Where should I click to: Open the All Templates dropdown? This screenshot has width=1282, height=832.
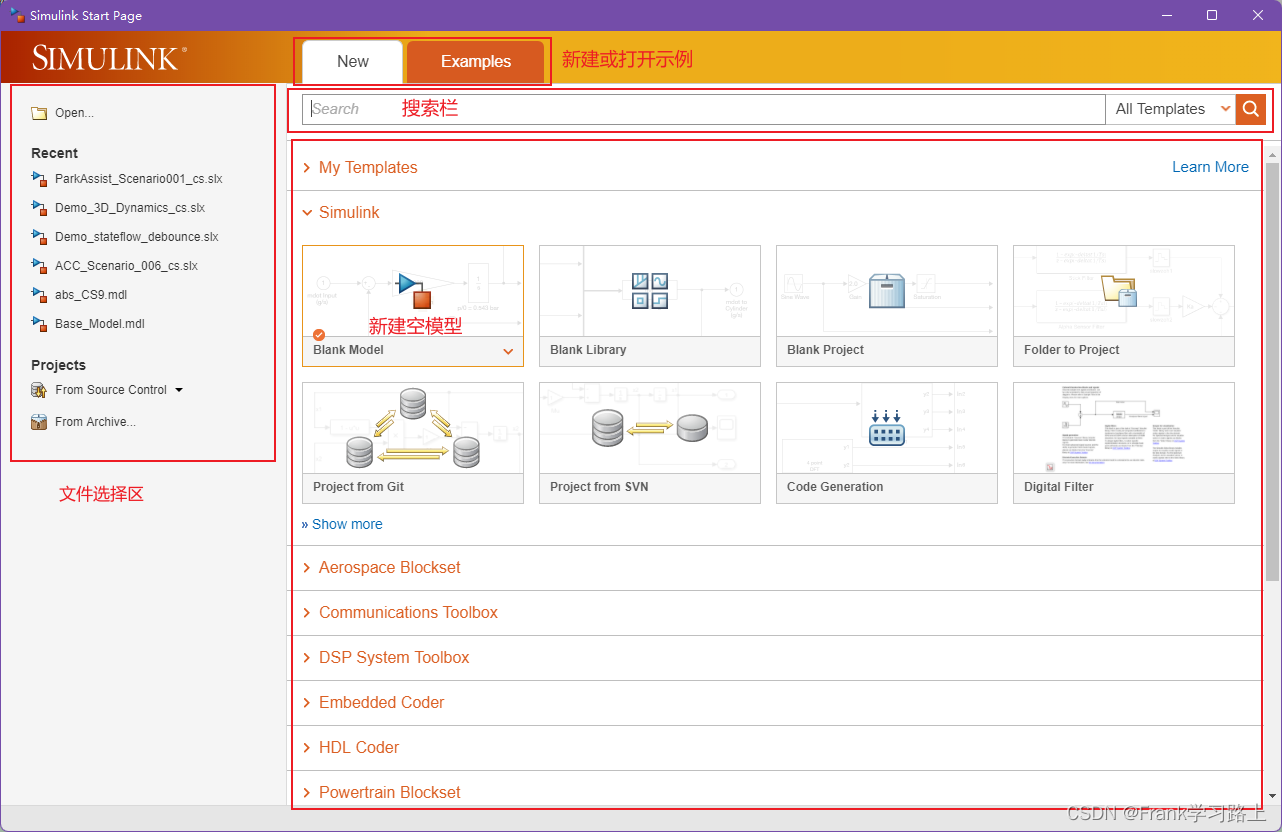click(x=1171, y=109)
